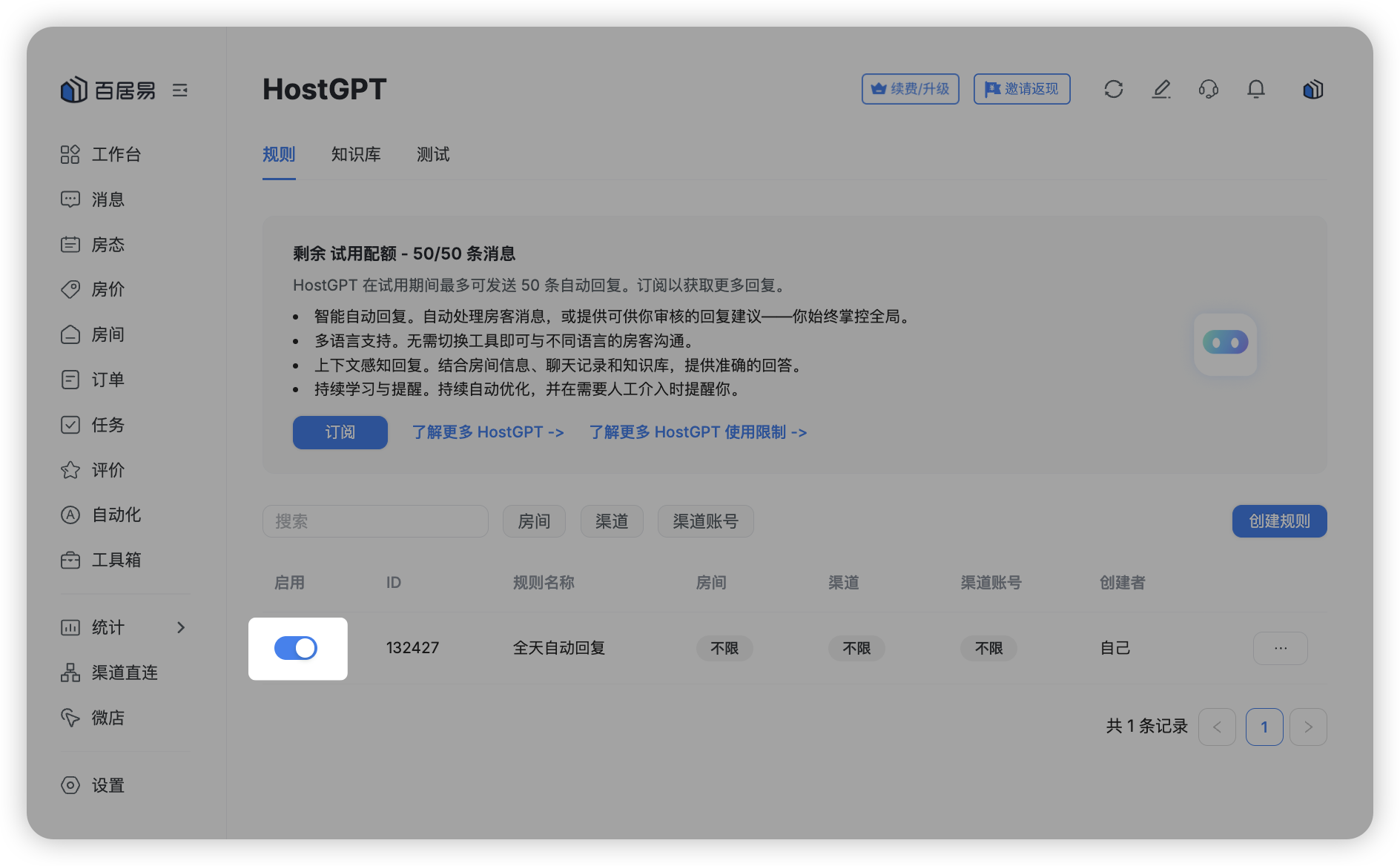Open the notifications bell
Image resolution: width=1400 pixels, height=866 pixels.
[x=1256, y=90]
